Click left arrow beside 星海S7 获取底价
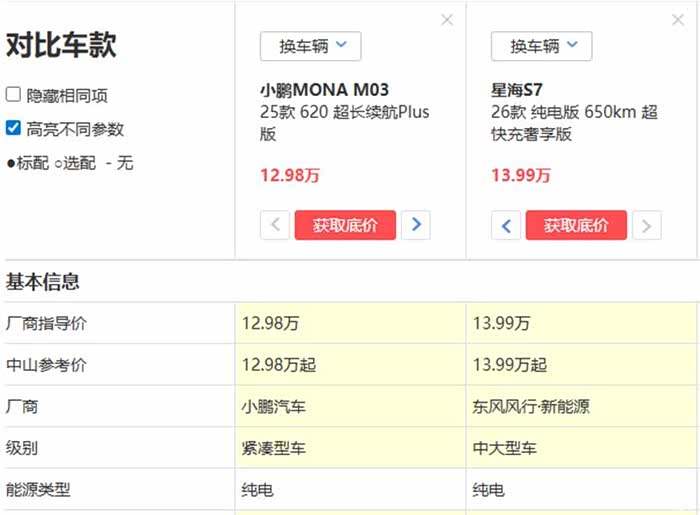700x515 pixels. click(x=506, y=225)
